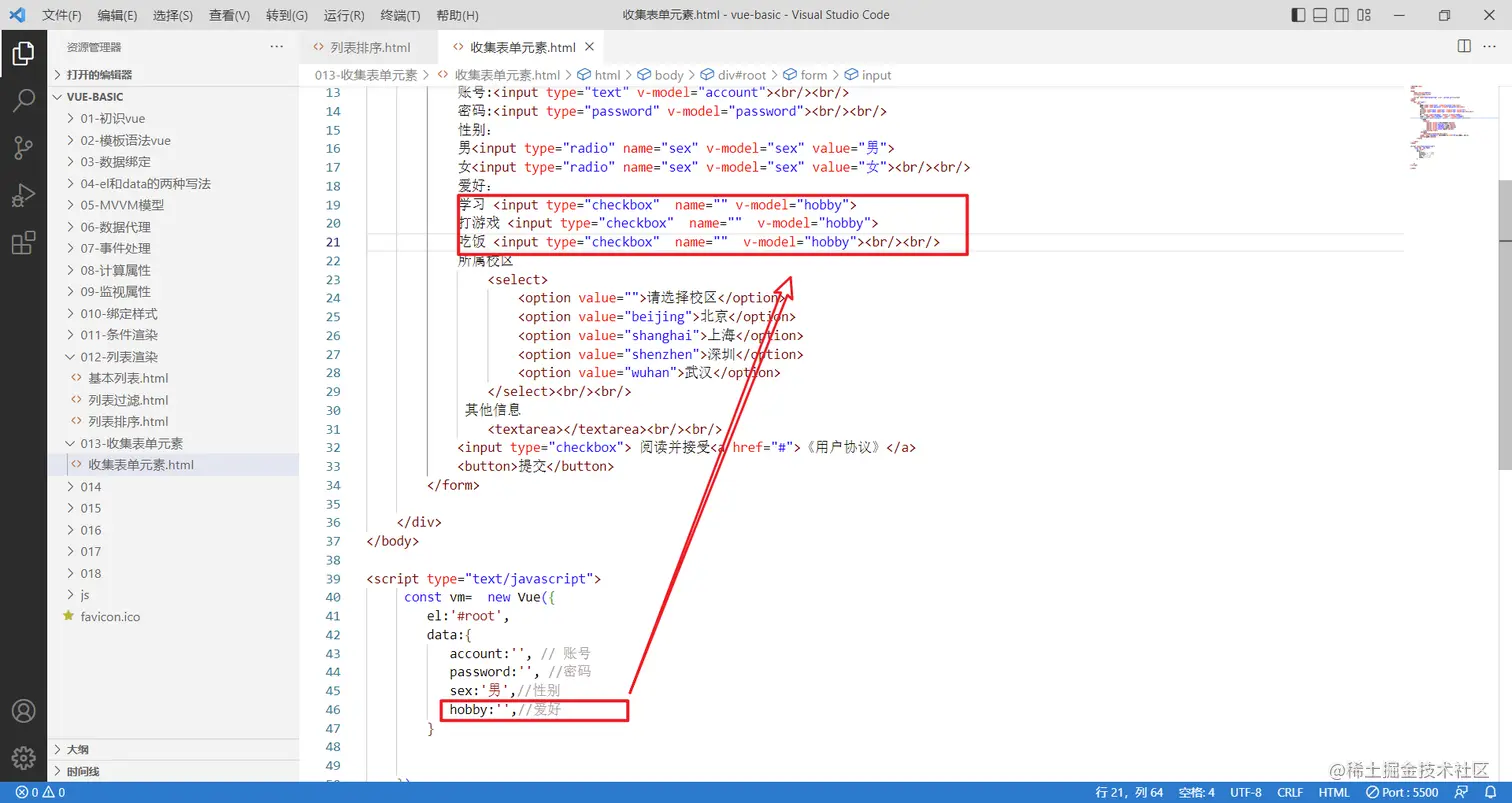Viewport: 1512px width, 803px height.
Task: Expand the 打开的编辑器 section
Action: pyautogui.click(x=174, y=74)
